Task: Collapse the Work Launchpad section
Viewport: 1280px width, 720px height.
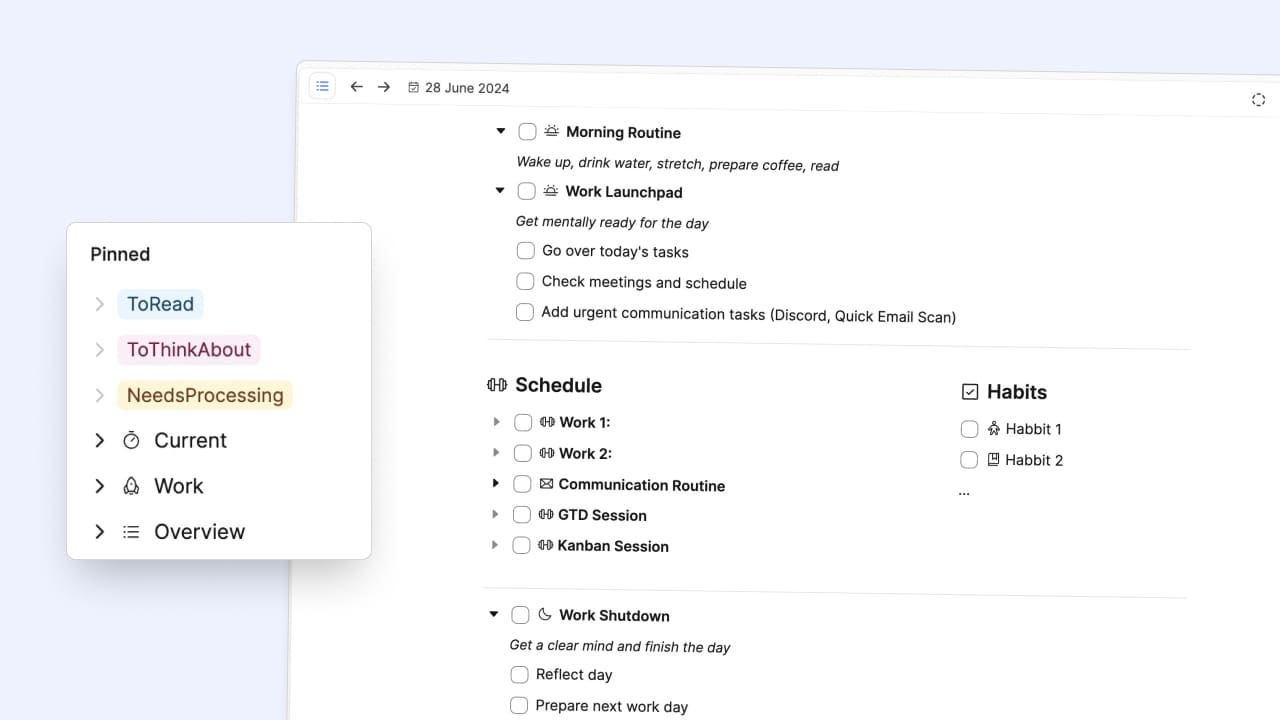Action: click(500, 190)
